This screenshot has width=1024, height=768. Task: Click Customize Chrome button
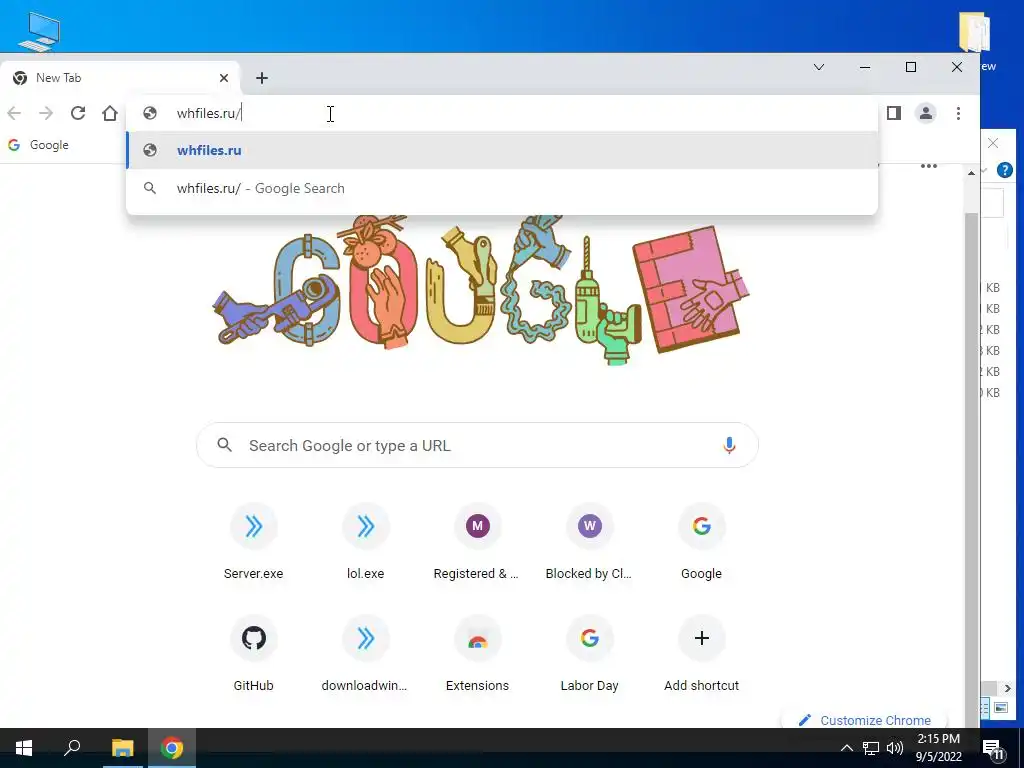coord(865,720)
